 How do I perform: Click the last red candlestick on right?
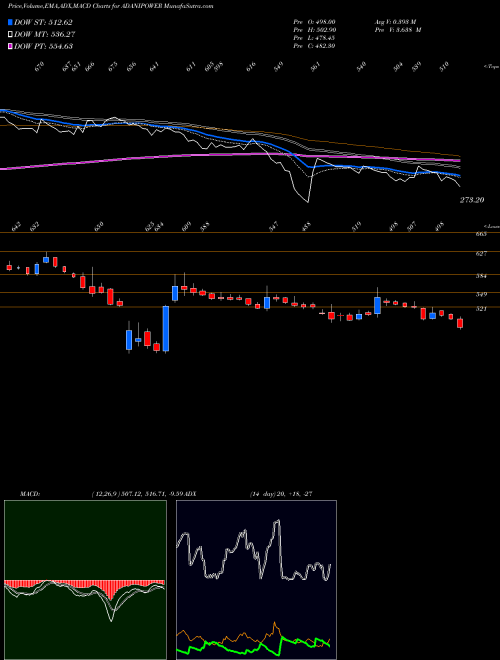[460, 323]
